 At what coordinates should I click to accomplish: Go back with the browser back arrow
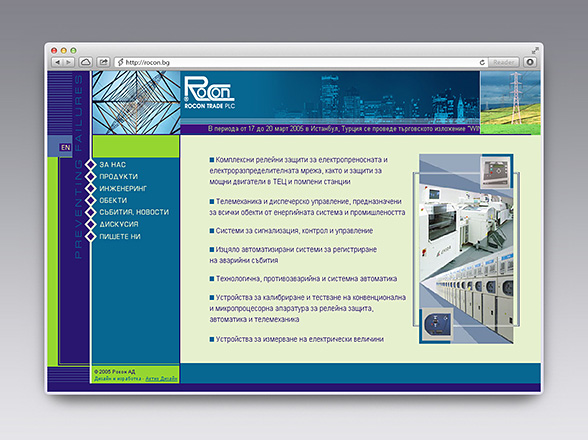tap(57, 62)
